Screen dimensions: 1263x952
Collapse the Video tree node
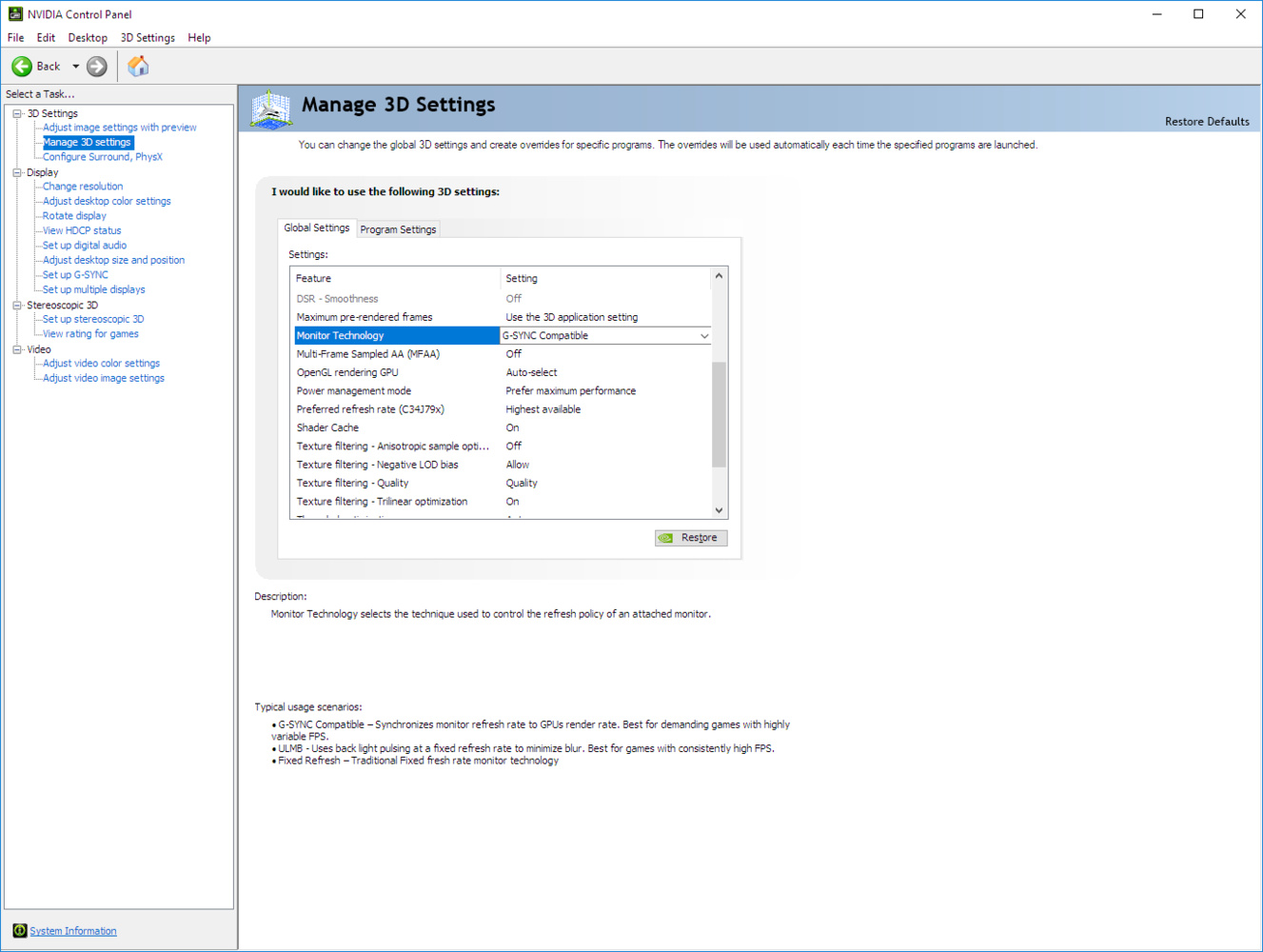click(17, 350)
